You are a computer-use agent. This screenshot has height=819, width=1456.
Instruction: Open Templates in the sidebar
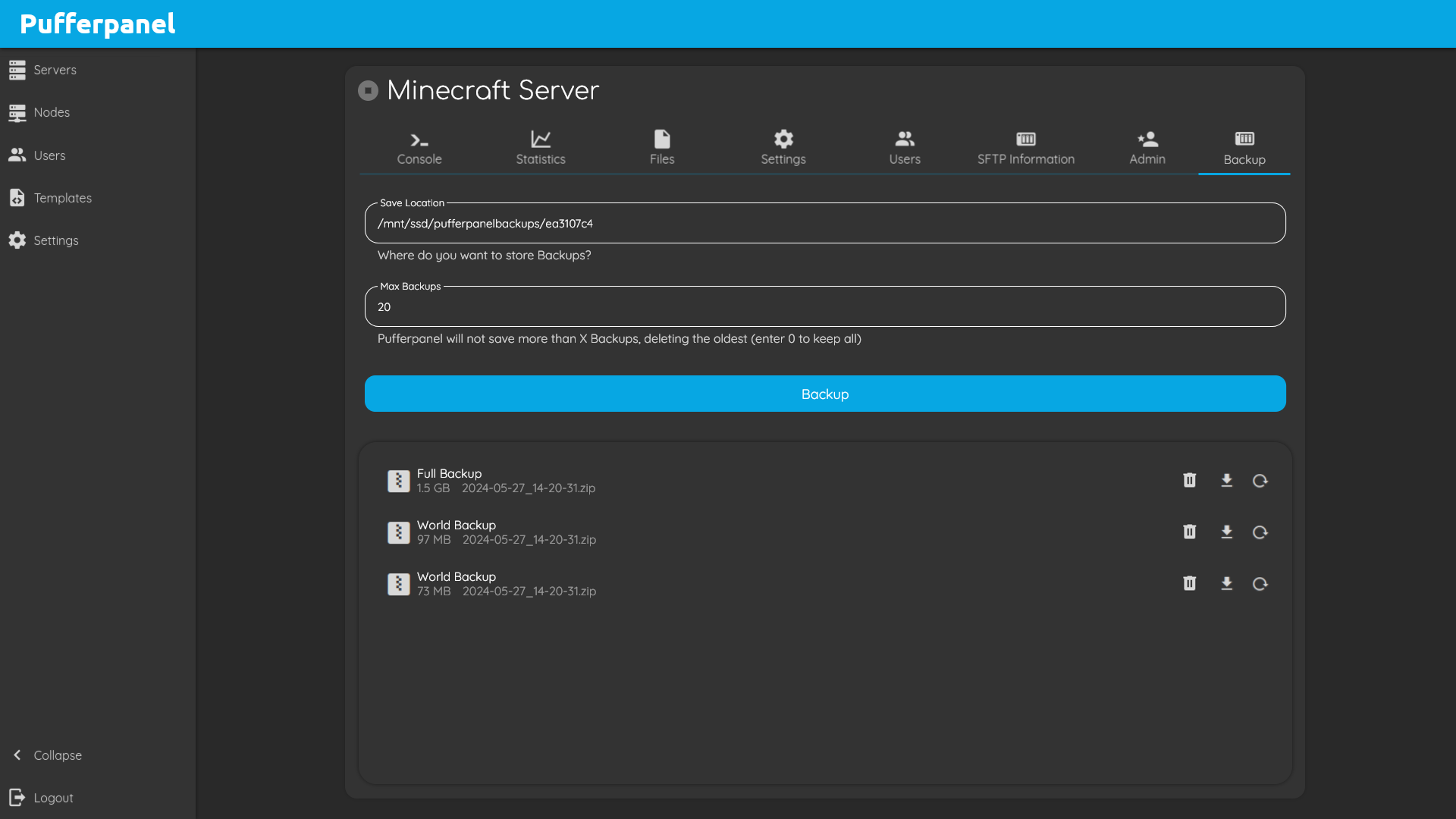click(62, 198)
